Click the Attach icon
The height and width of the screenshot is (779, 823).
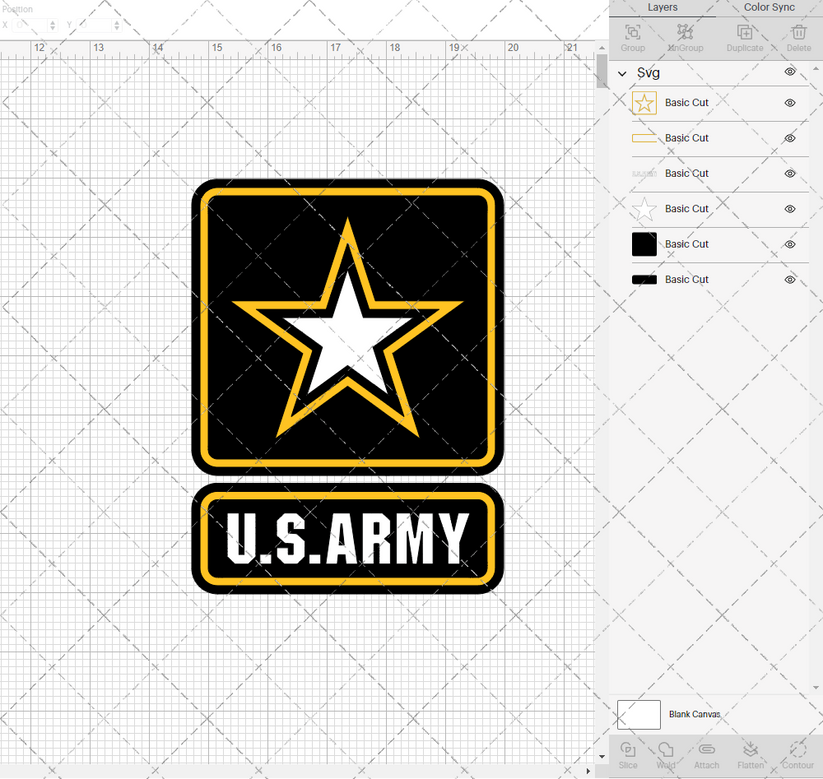706,753
